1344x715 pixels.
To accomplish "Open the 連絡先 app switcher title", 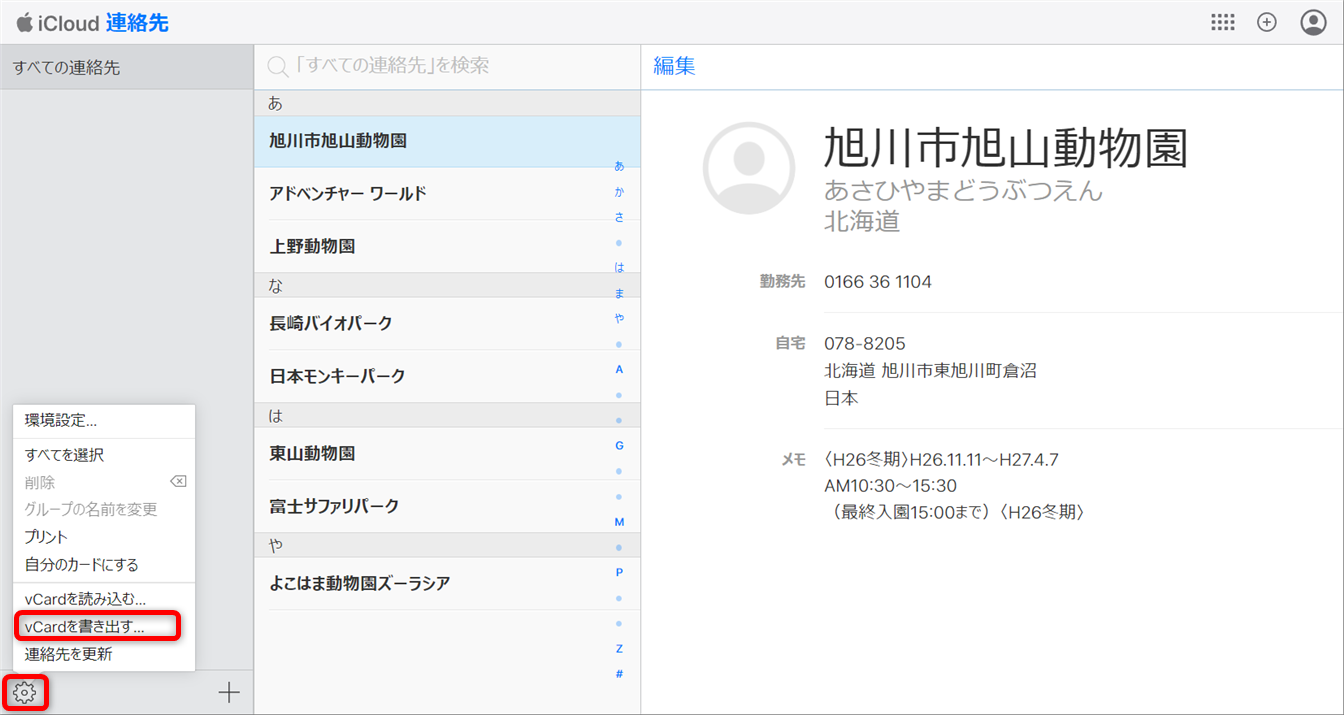I will tap(137, 23).
